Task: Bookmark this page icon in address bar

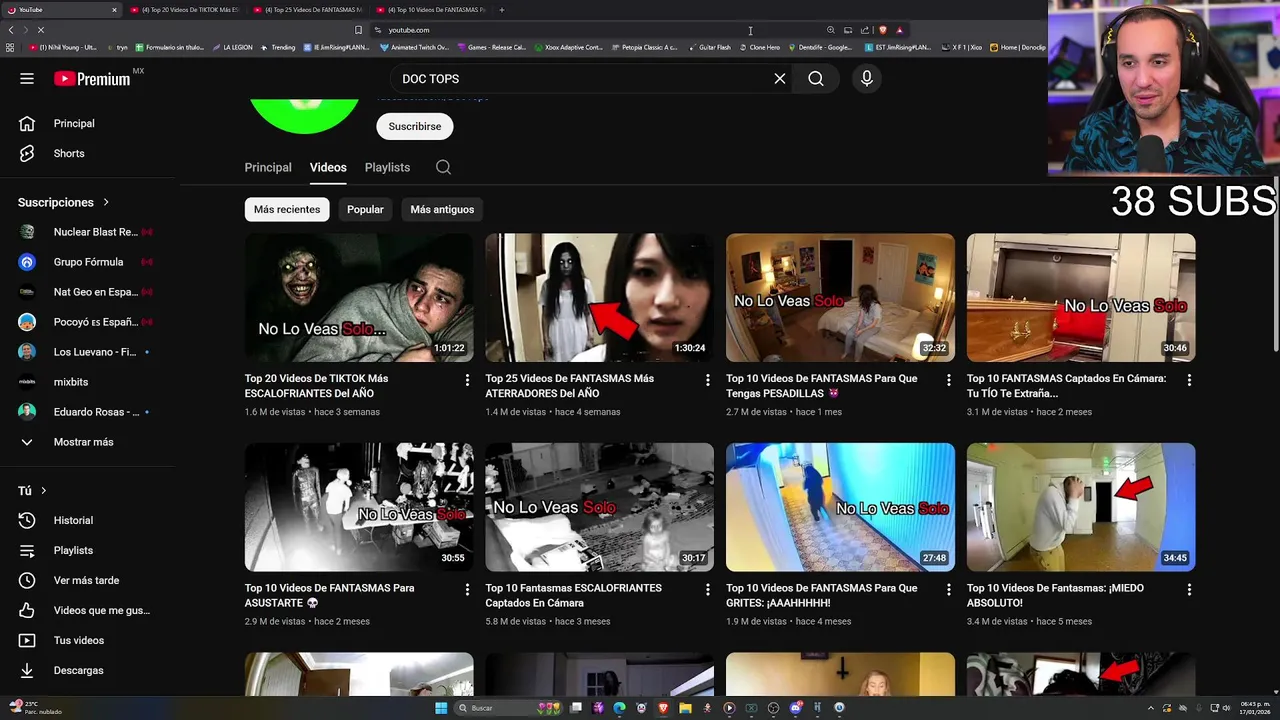Action: [358, 30]
